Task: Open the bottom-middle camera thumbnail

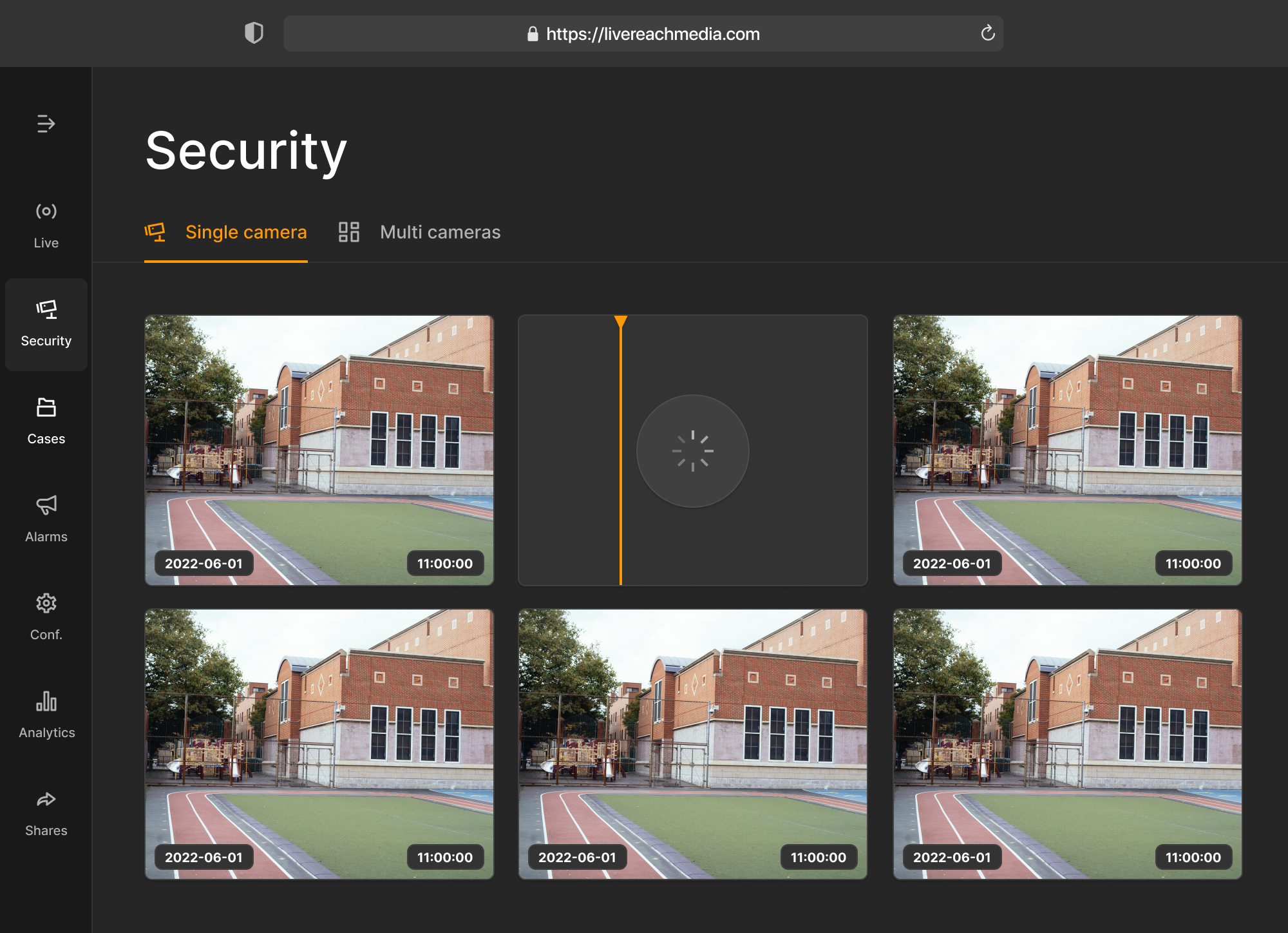Action: [693, 744]
